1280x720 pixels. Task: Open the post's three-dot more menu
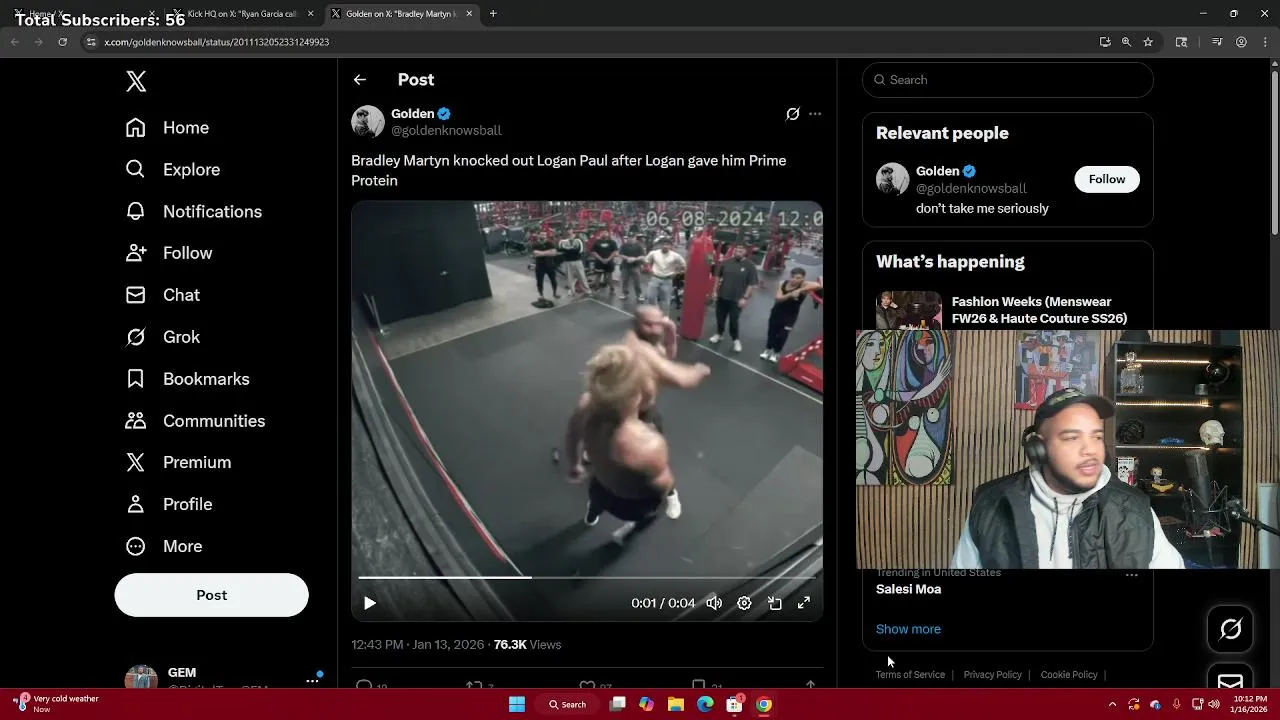[815, 114]
